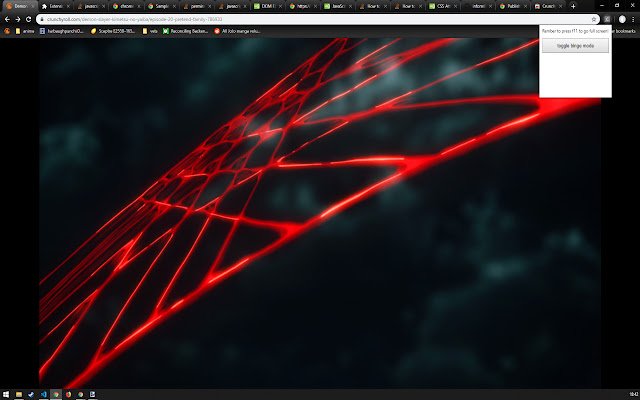Open the Chrome profile avatar

[x=622, y=19]
